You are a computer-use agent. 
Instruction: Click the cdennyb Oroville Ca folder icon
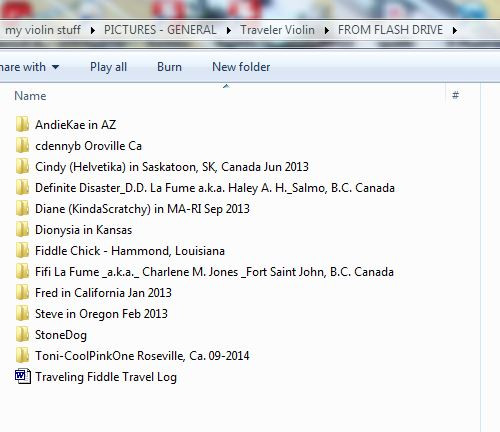pyautogui.click(x=22, y=145)
